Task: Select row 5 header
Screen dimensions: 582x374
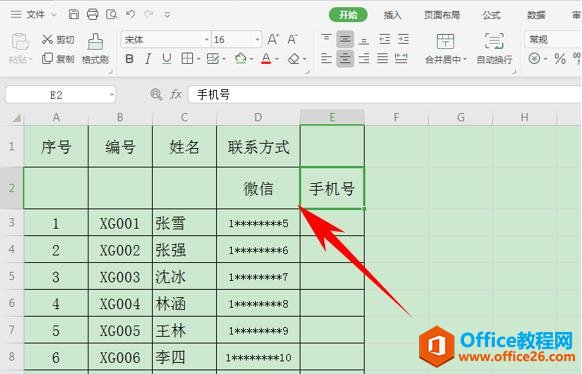Action: point(12,276)
